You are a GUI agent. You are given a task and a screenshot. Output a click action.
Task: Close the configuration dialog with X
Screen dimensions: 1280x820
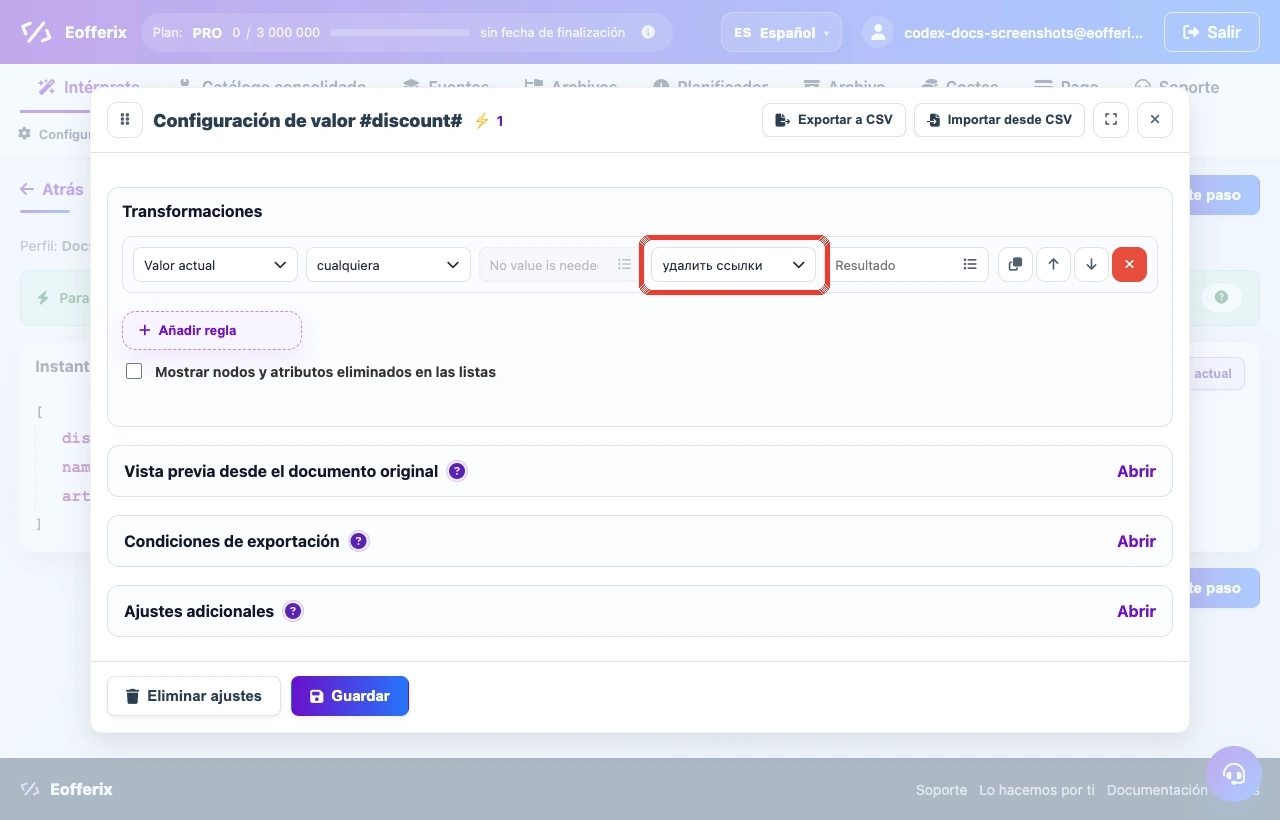point(1155,120)
